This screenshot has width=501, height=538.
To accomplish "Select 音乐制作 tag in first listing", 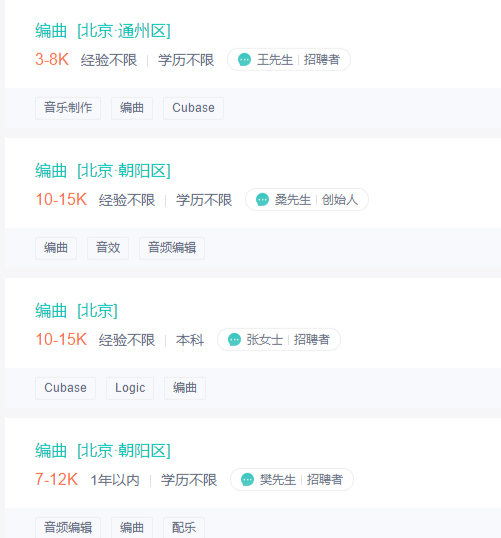I will point(68,108).
